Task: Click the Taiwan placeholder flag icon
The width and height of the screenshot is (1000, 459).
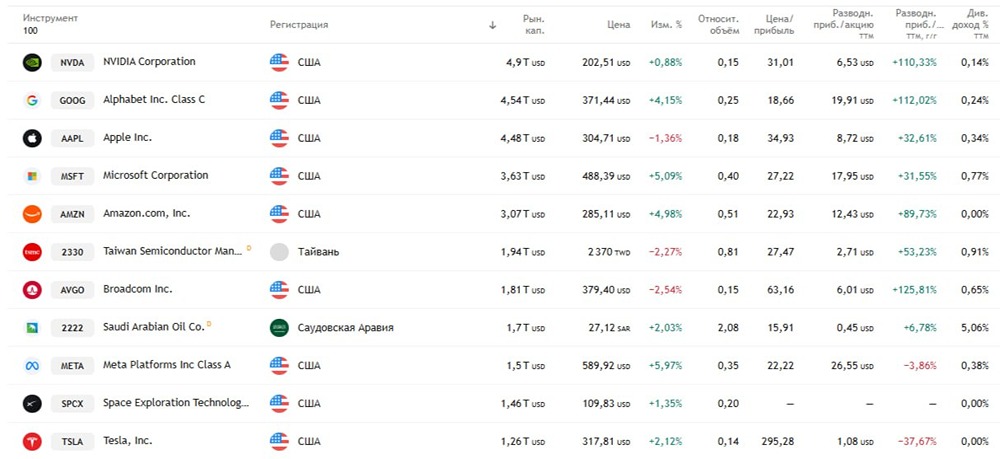Action: click(x=279, y=252)
